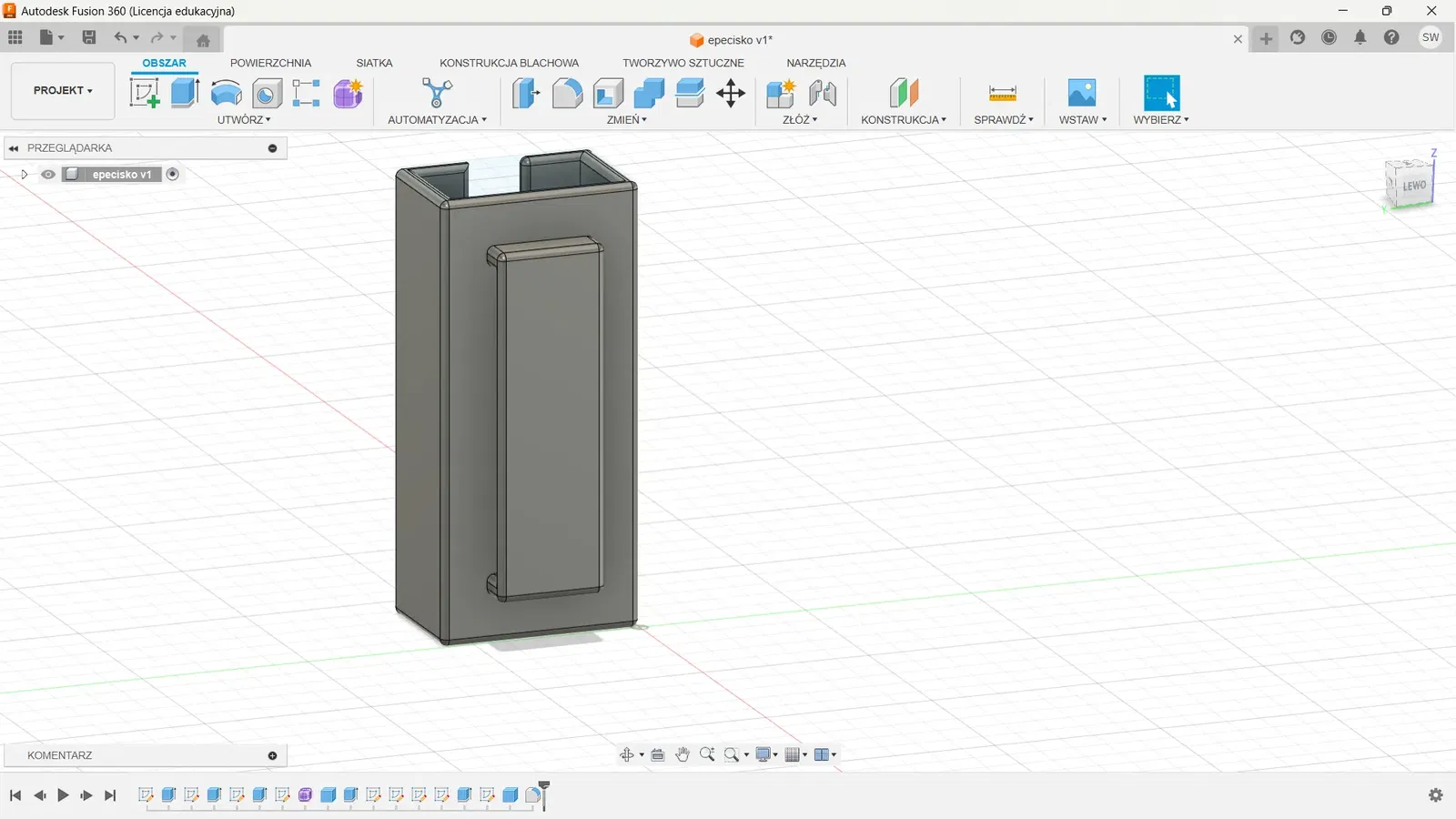
Task: Select the Extrude tool
Action: click(185, 93)
